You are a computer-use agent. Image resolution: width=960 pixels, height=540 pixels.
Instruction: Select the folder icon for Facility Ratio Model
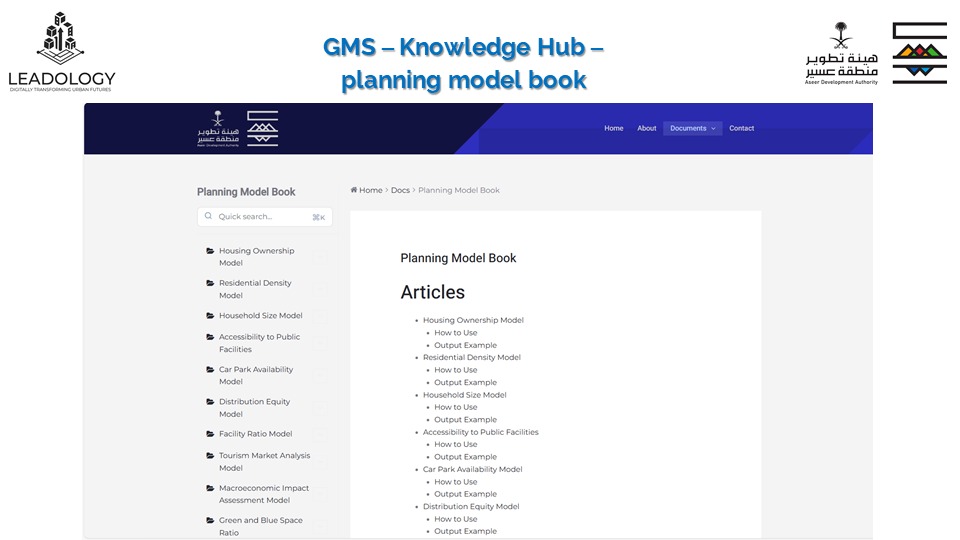[210, 434]
